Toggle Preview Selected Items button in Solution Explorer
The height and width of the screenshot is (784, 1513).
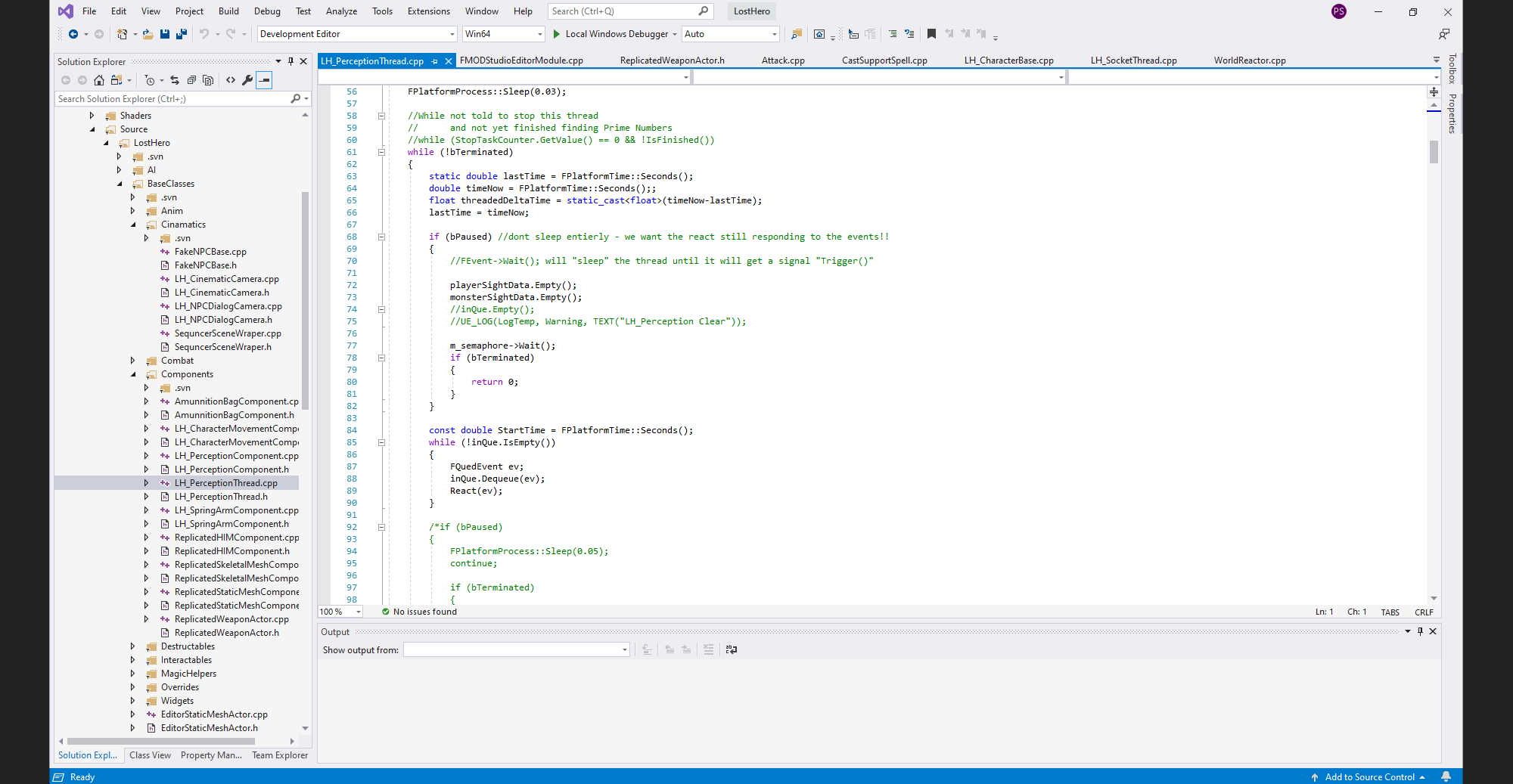coord(264,80)
